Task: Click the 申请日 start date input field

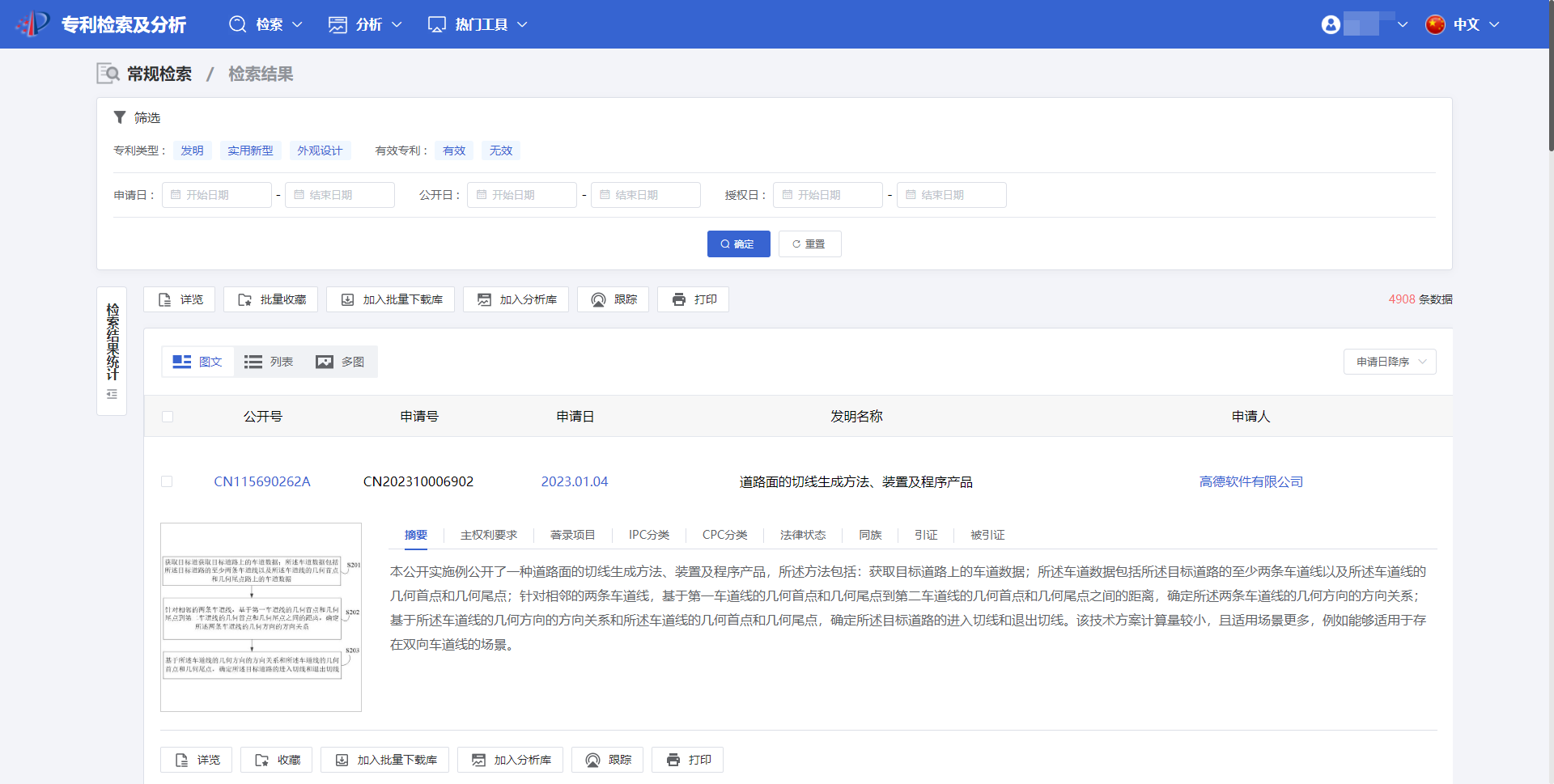Action: (217, 195)
